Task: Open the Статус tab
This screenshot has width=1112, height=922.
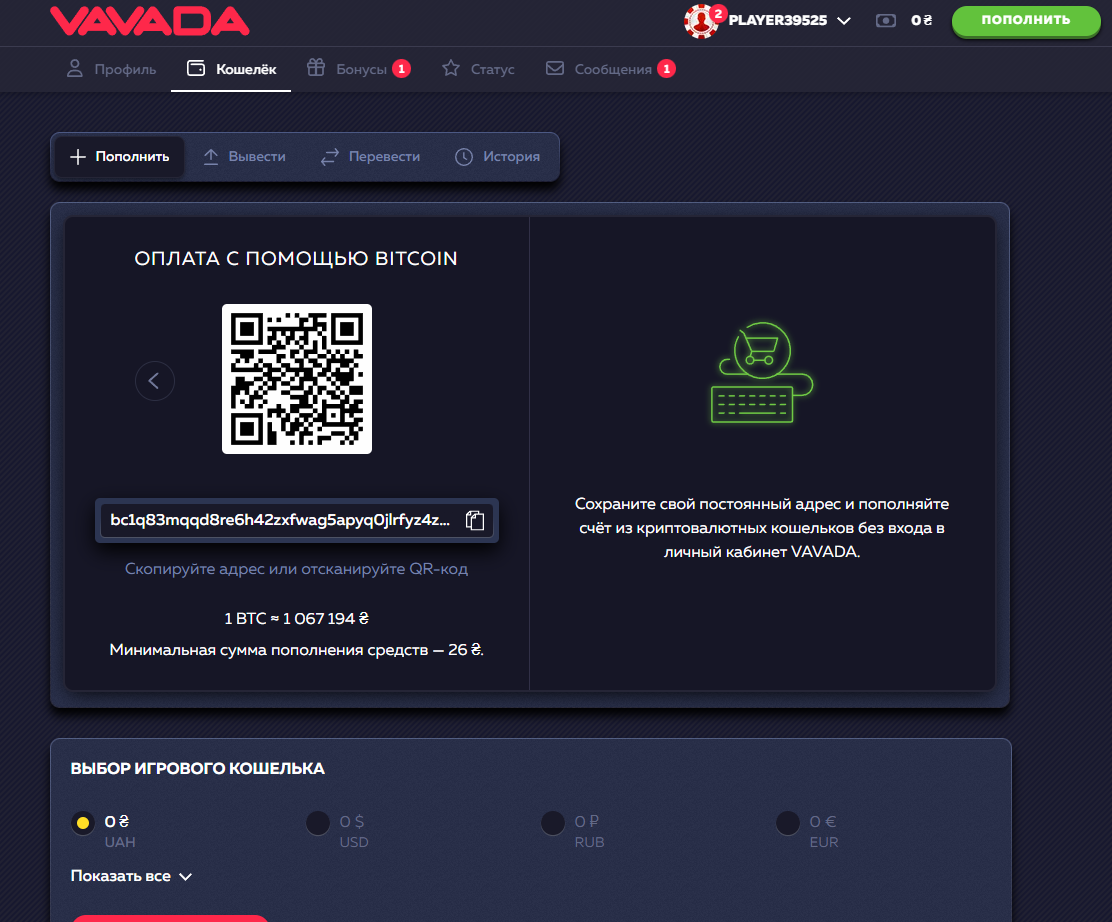Action: pyautogui.click(x=478, y=69)
